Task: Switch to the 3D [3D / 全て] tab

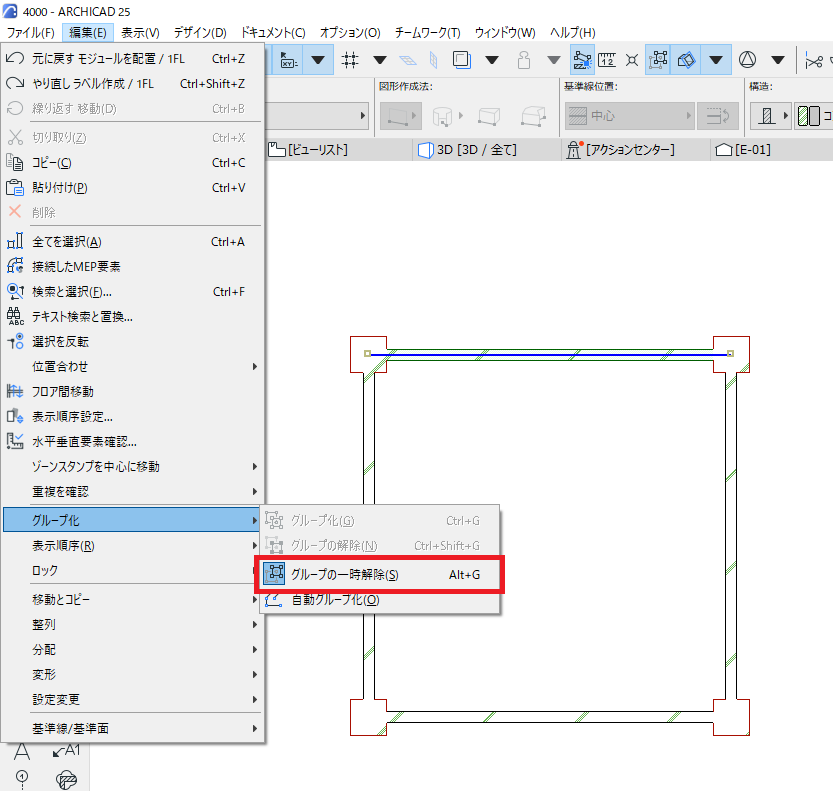Action: (x=468, y=150)
